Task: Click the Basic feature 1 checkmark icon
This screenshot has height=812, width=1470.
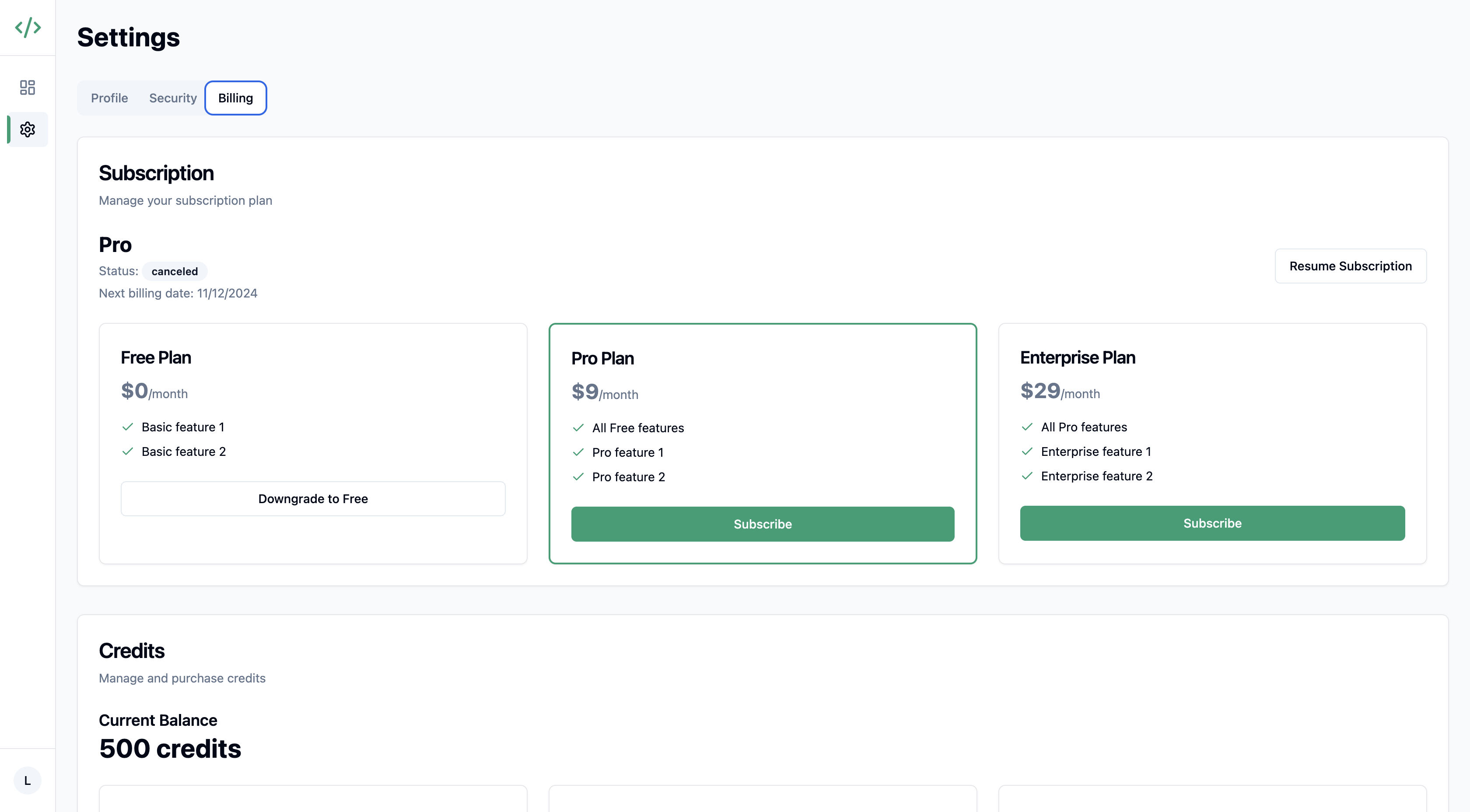Action: [128, 427]
